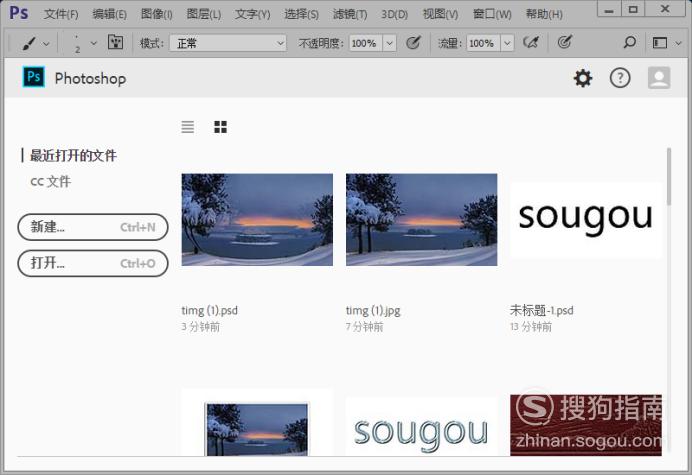Select 最近打开的文件 in sidebar
The width and height of the screenshot is (692, 475).
tap(73, 155)
